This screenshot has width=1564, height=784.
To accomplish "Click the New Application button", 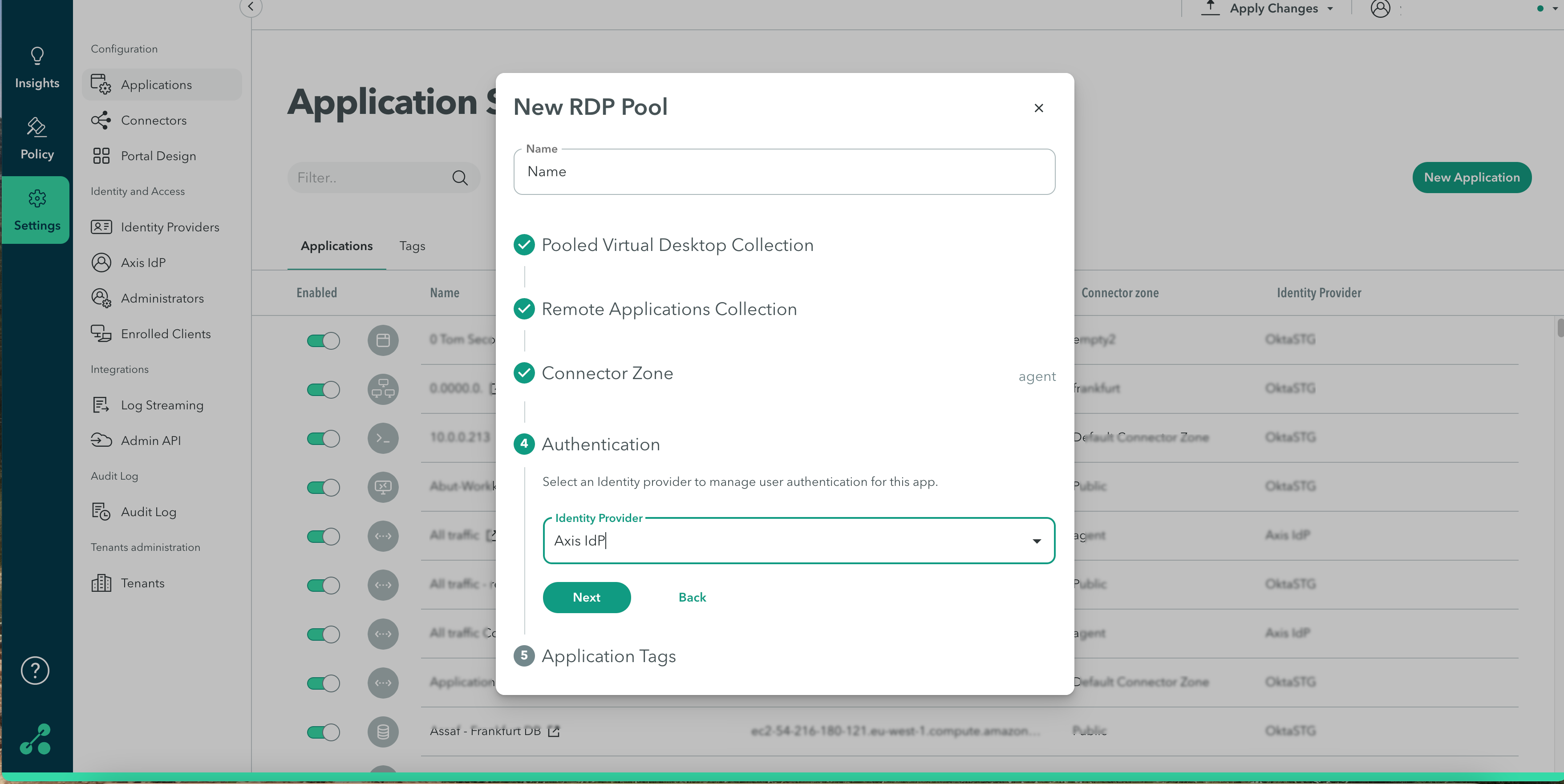I will [x=1472, y=177].
